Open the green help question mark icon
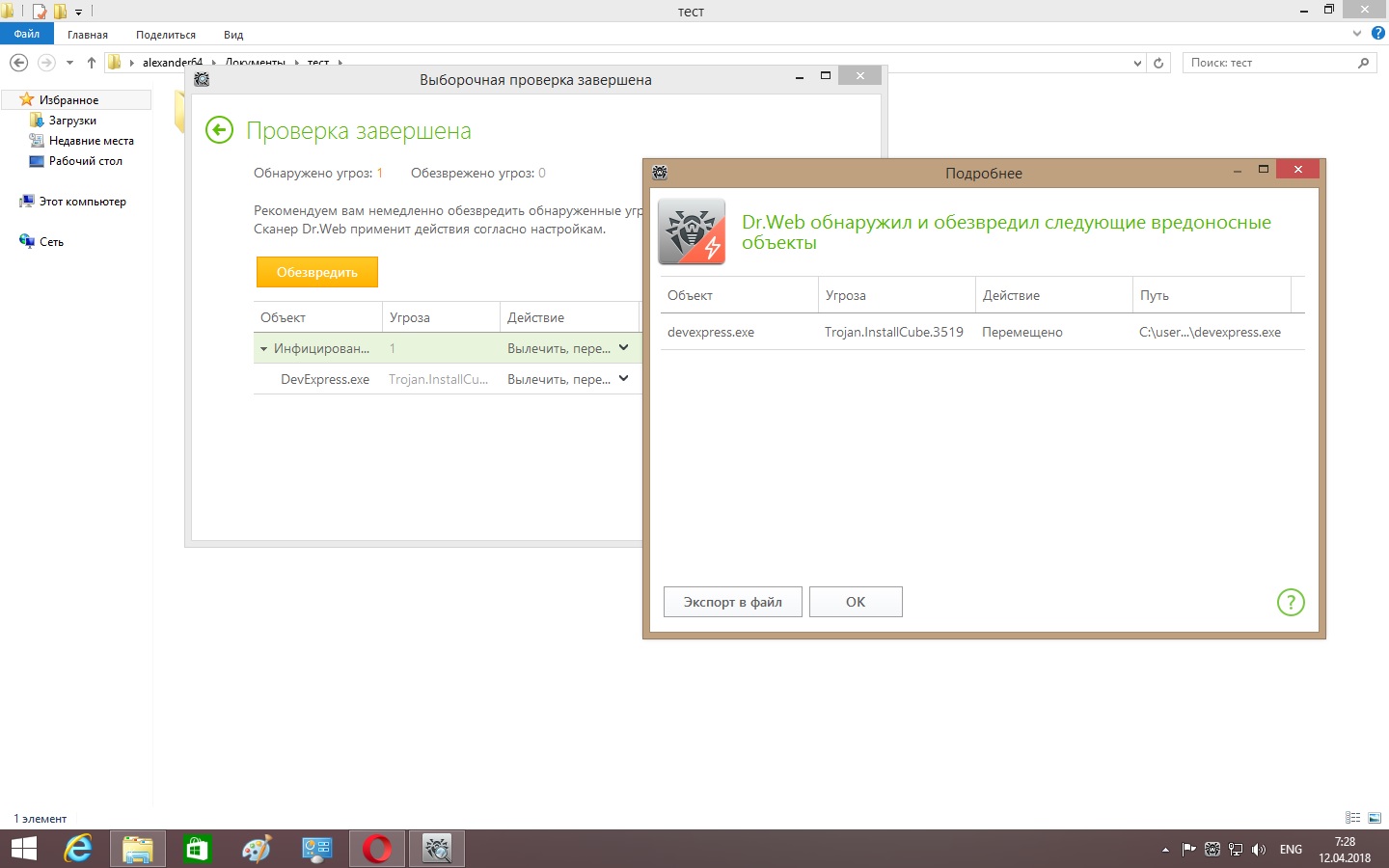Image resolution: width=1389 pixels, height=868 pixels. pyautogui.click(x=1291, y=603)
